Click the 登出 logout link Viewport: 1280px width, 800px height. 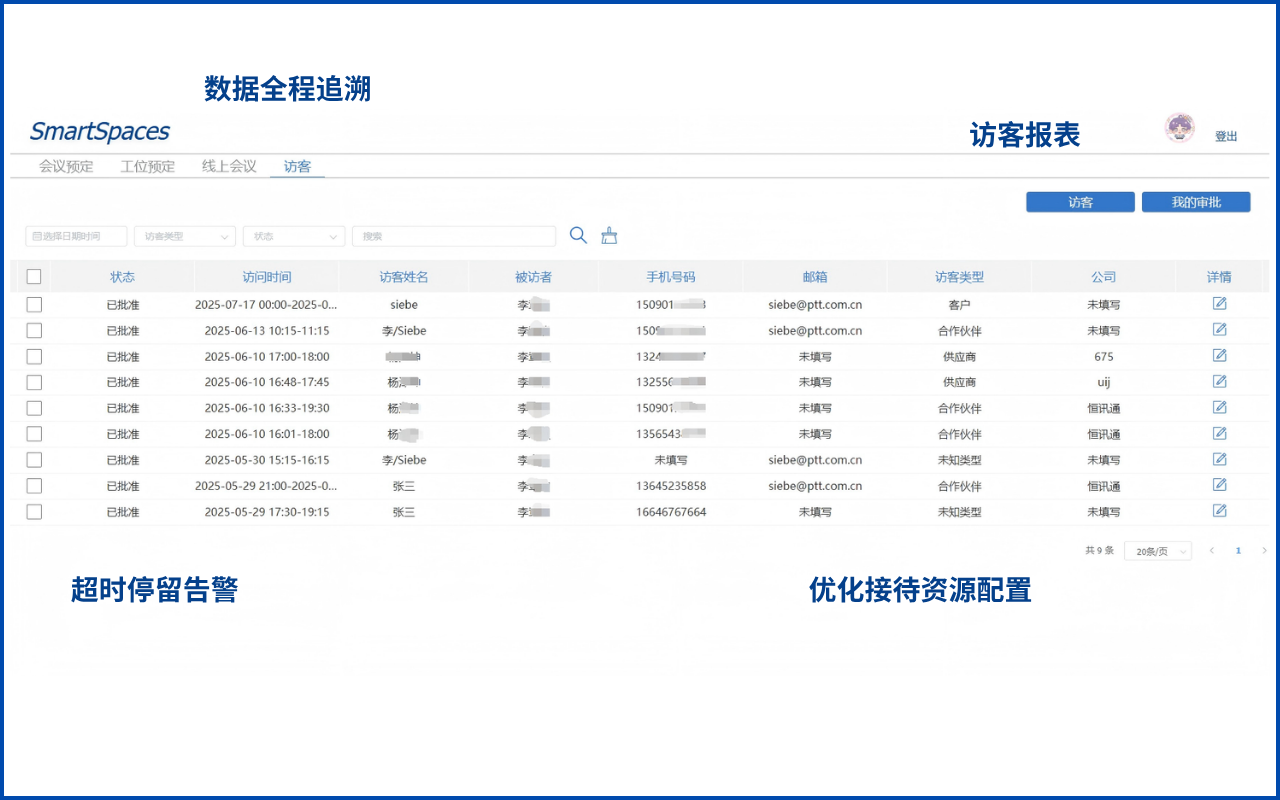point(1226,136)
